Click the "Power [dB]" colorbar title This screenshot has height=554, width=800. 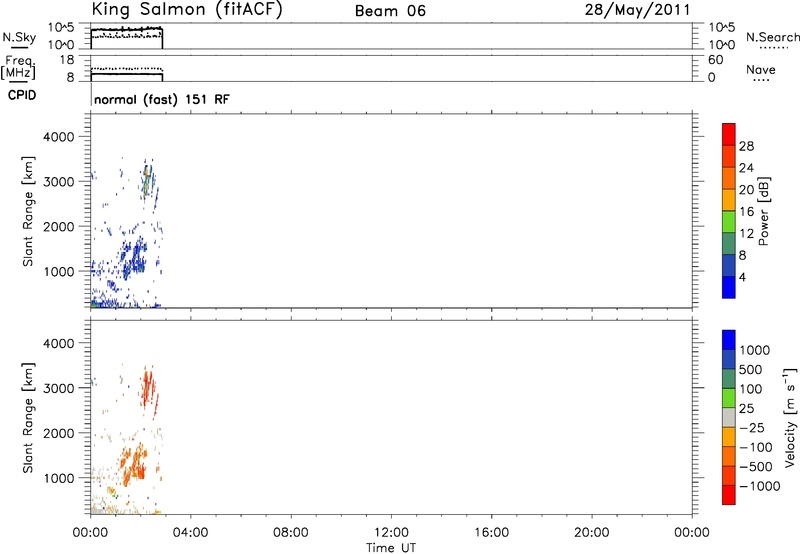click(x=763, y=211)
